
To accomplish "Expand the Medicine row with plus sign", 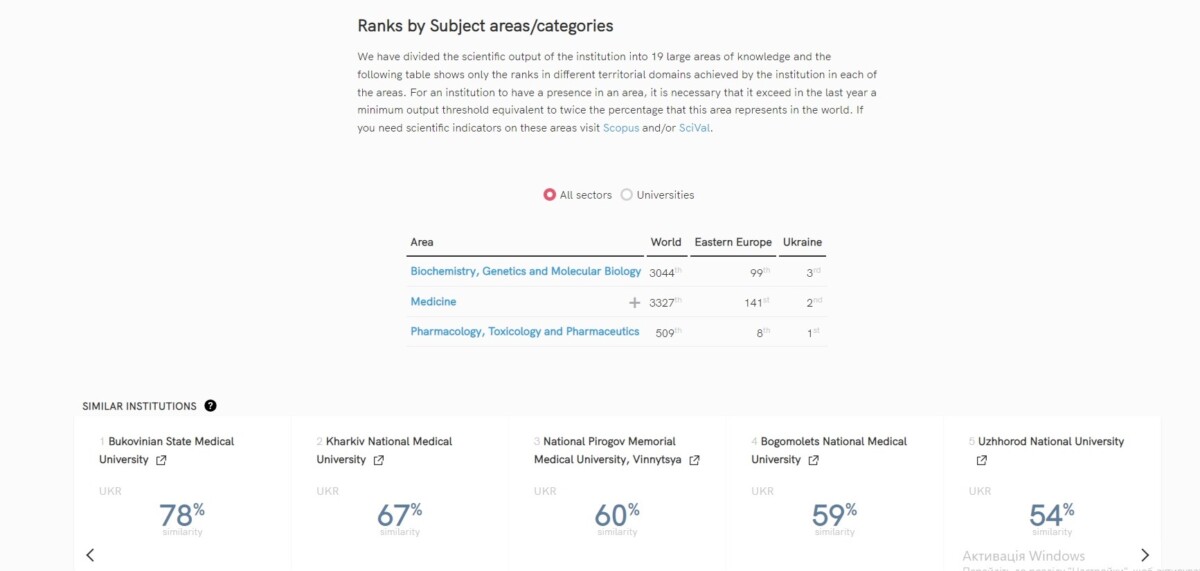I will [x=634, y=302].
